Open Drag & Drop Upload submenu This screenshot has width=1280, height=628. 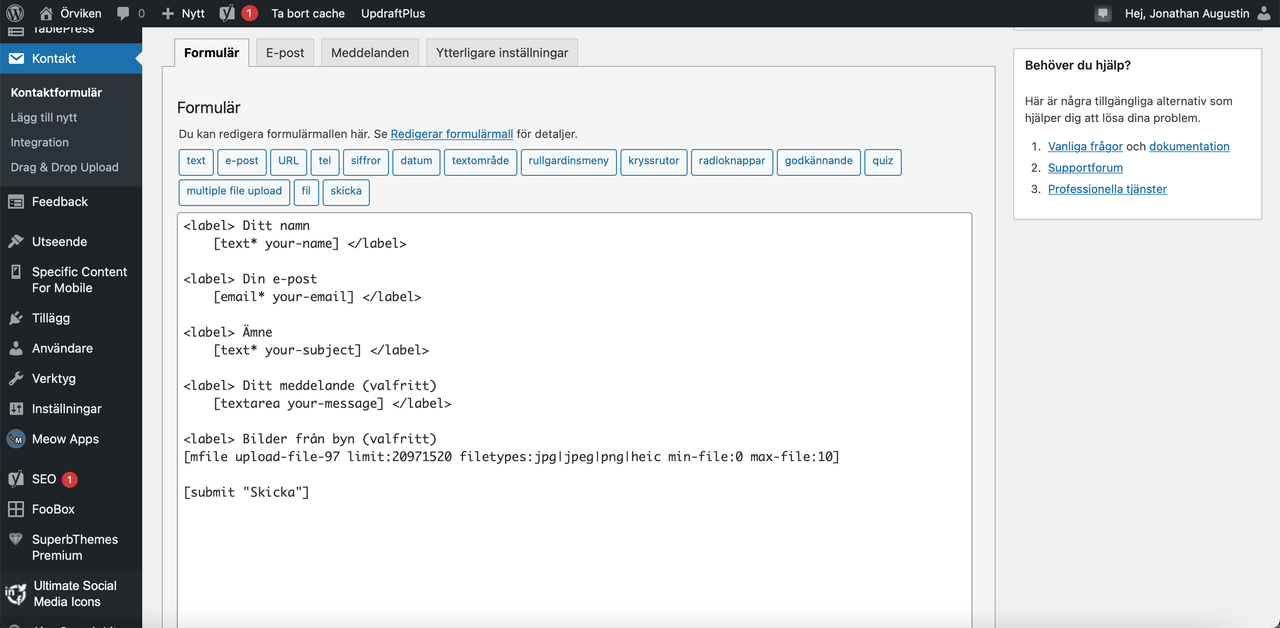tap(64, 168)
